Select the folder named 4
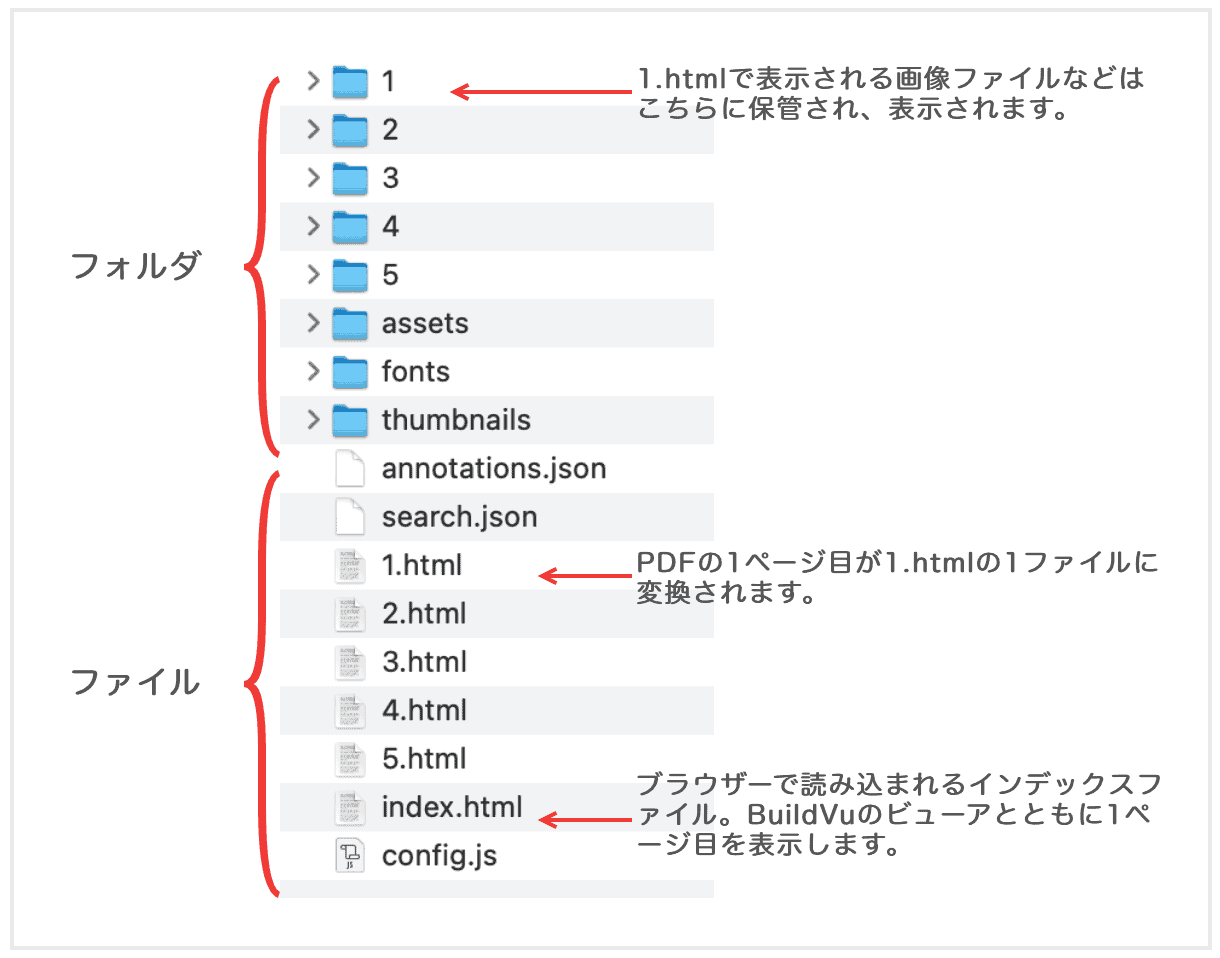Viewport: 1220px width, 958px height. pyautogui.click(x=390, y=226)
